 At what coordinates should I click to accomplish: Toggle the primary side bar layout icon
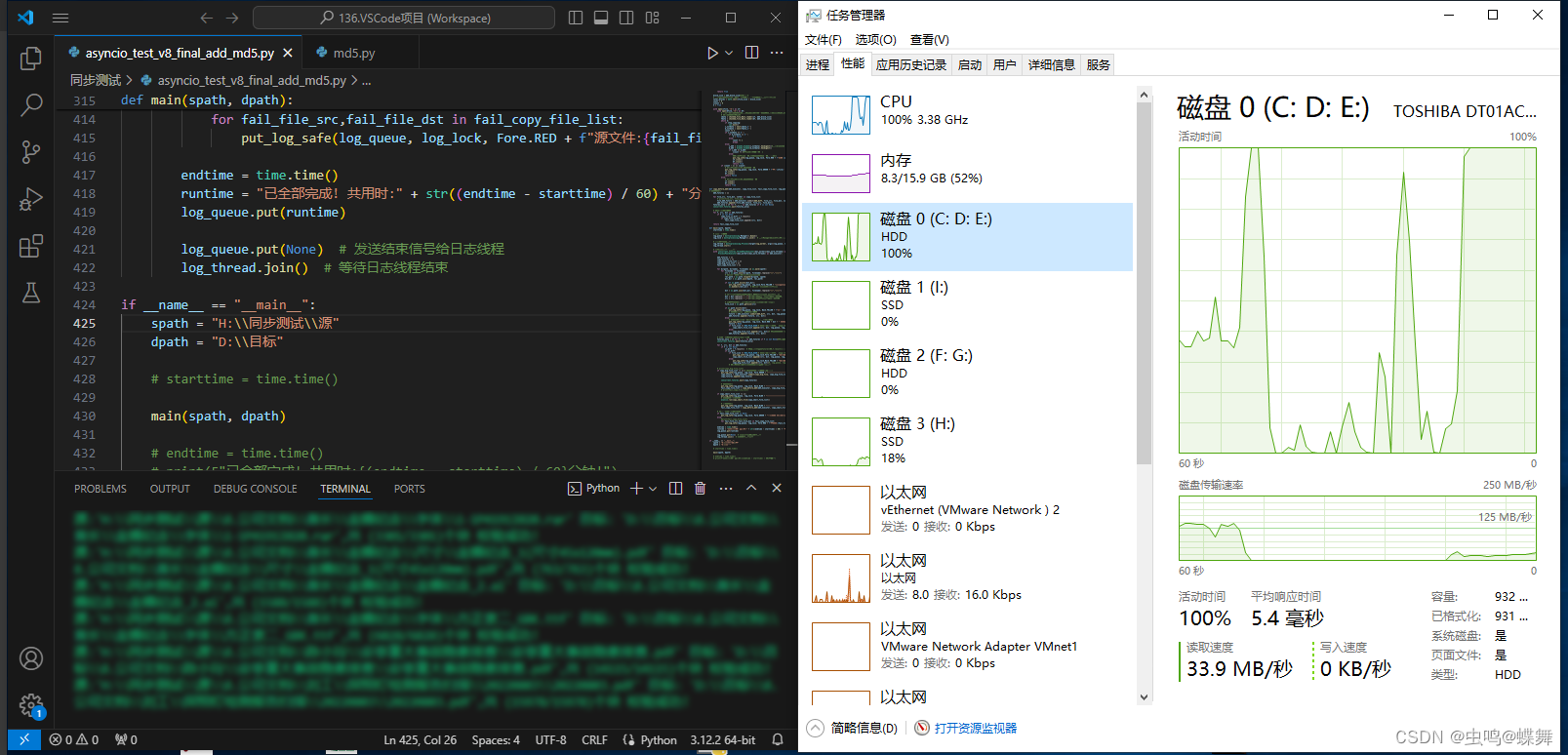tap(576, 18)
